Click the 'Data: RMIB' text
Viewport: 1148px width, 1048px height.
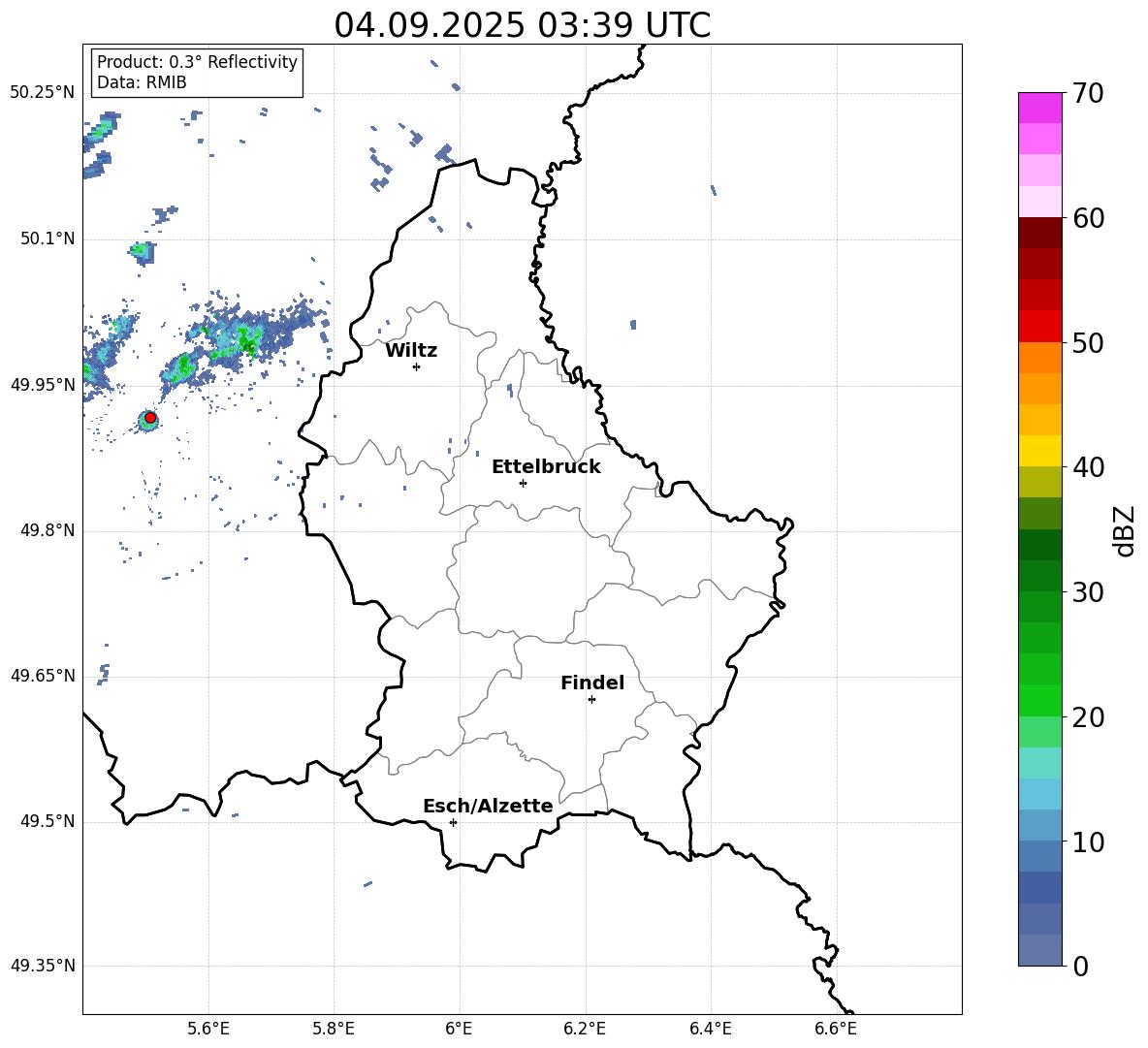[142, 82]
